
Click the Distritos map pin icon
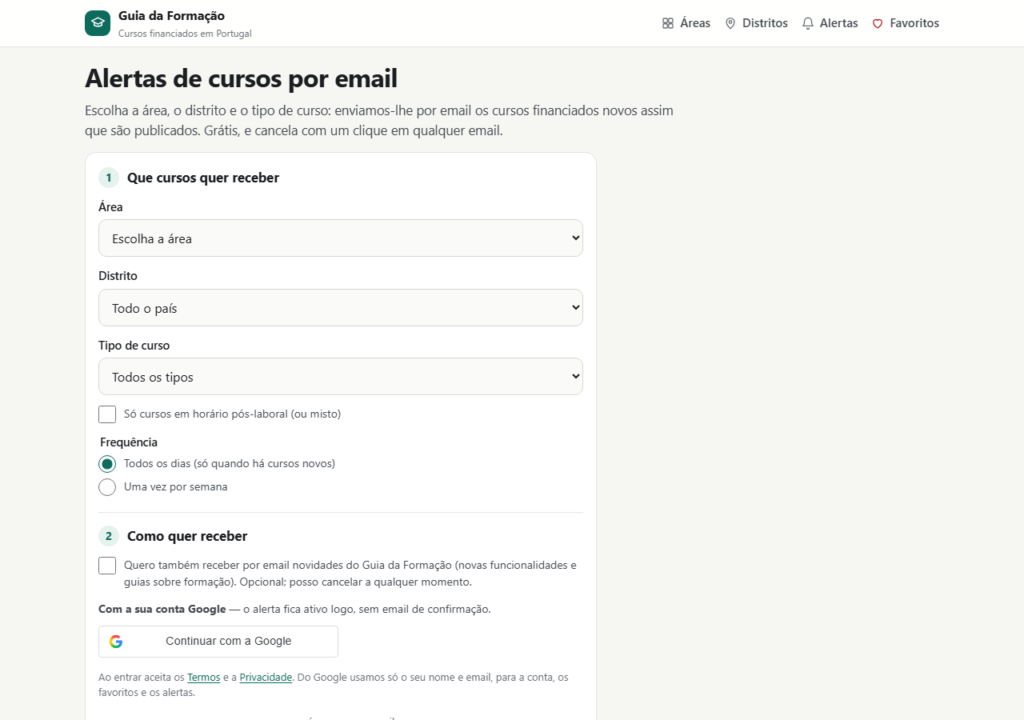730,24
